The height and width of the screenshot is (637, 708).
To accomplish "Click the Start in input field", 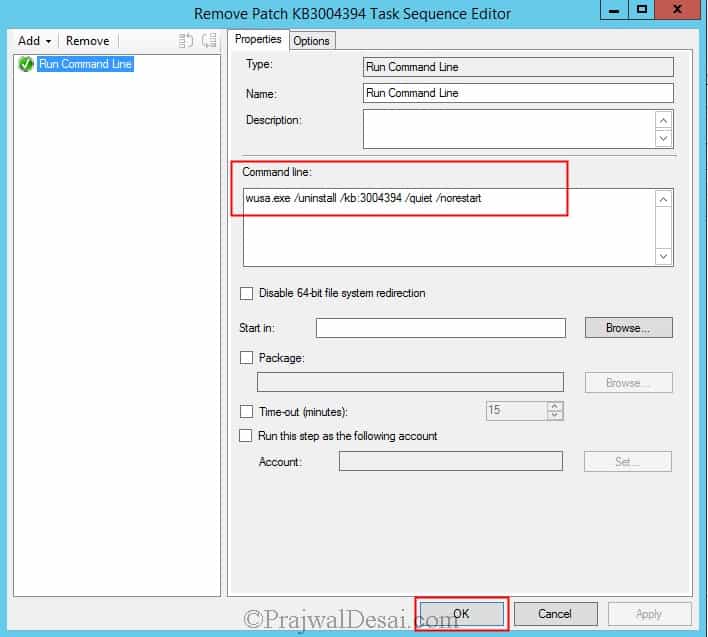I will (441, 328).
